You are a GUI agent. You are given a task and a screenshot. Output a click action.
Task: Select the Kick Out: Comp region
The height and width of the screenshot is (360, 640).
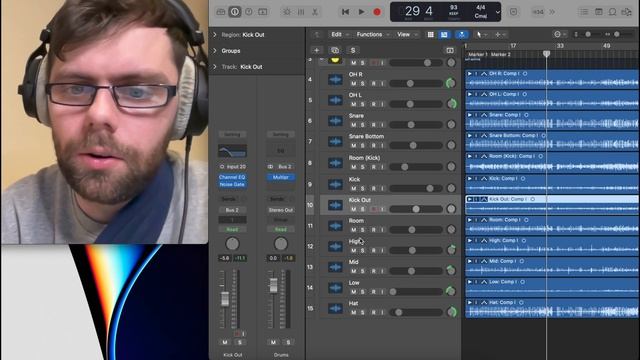(552, 205)
